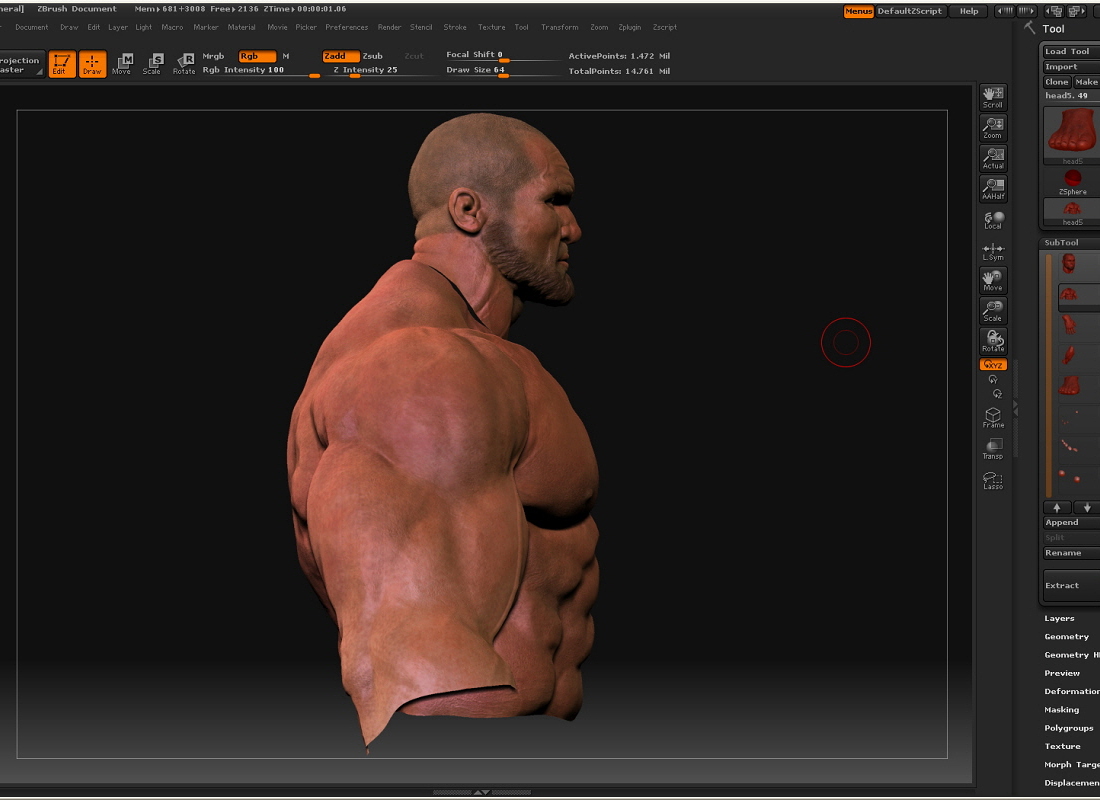1100x800 pixels.
Task: Select the Frame tool icon
Action: 992,417
